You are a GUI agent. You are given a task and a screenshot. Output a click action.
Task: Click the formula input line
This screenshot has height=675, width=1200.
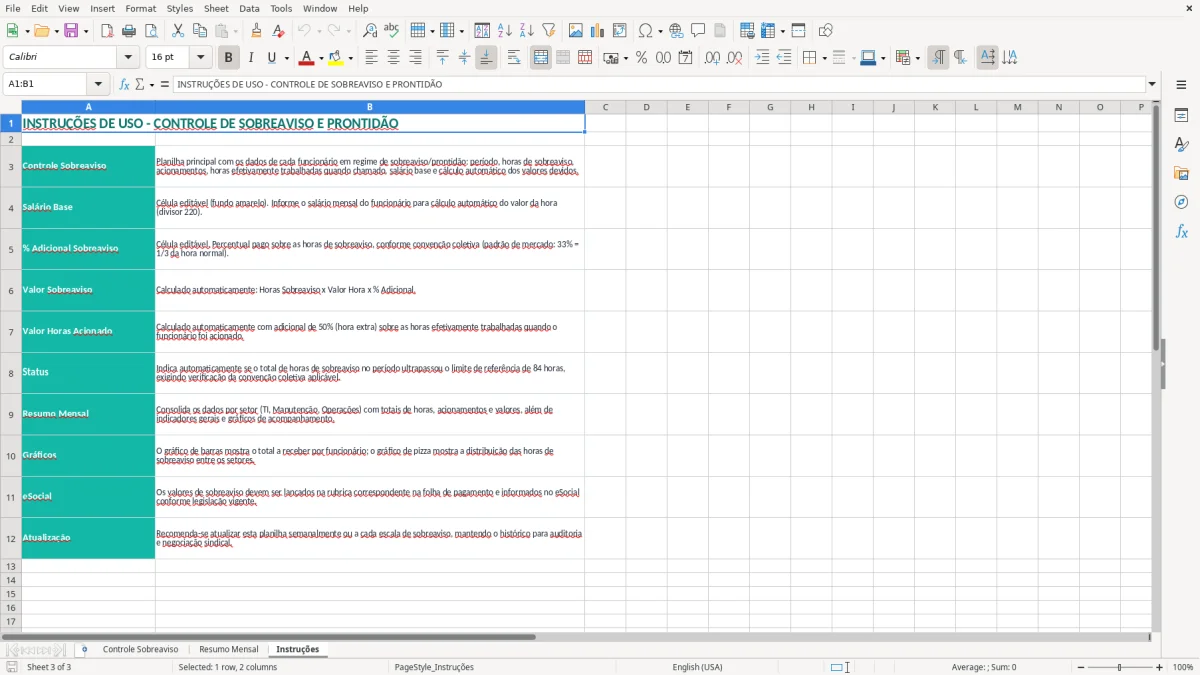(x=659, y=84)
